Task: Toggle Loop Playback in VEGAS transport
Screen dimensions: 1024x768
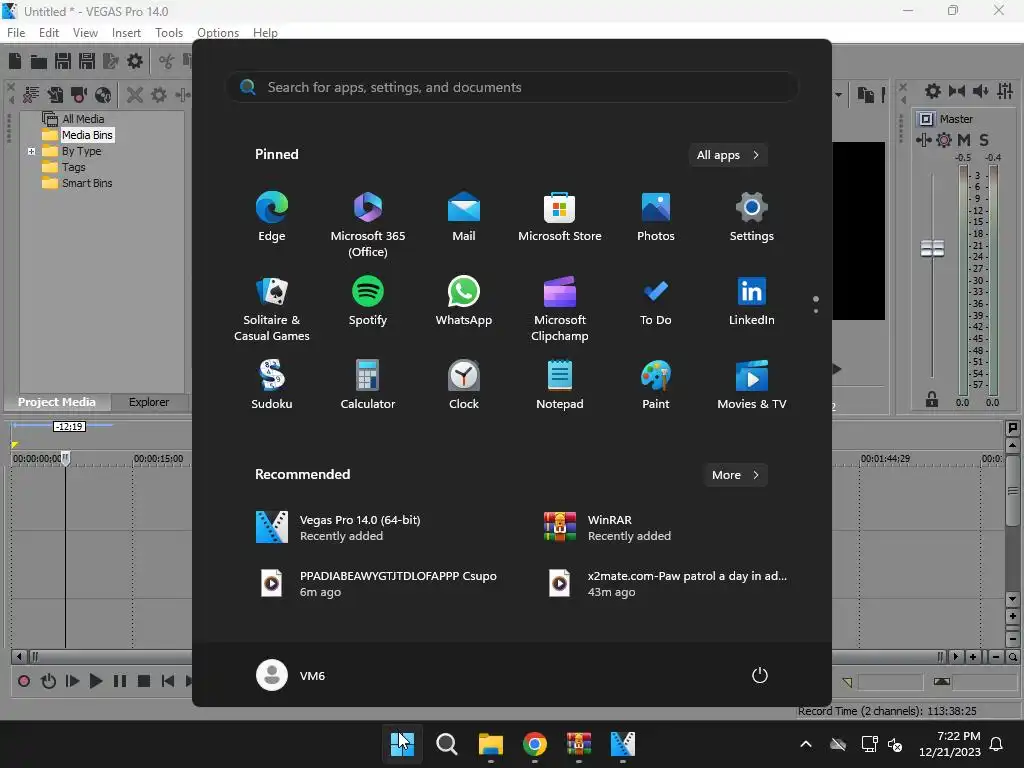Action: [x=48, y=681]
